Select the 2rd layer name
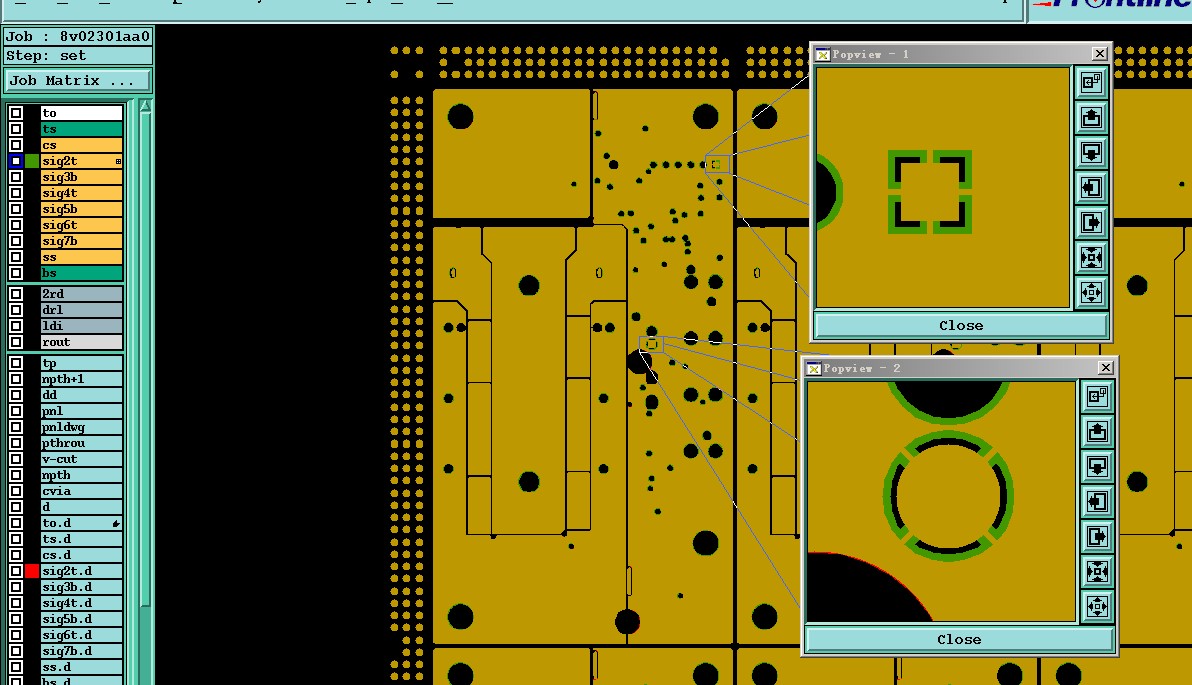Image resolution: width=1192 pixels, height=685 pixels. click(81, 293)
